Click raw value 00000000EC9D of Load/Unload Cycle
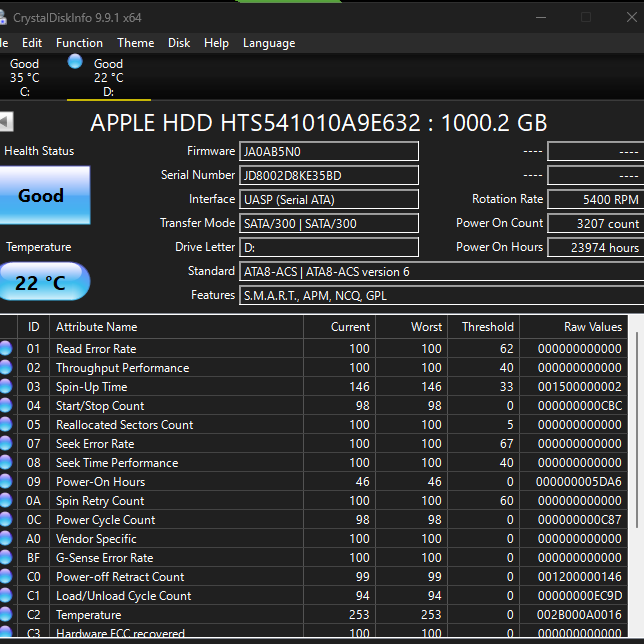The width and height of the screenshot is (644, 644). (580, 596)
